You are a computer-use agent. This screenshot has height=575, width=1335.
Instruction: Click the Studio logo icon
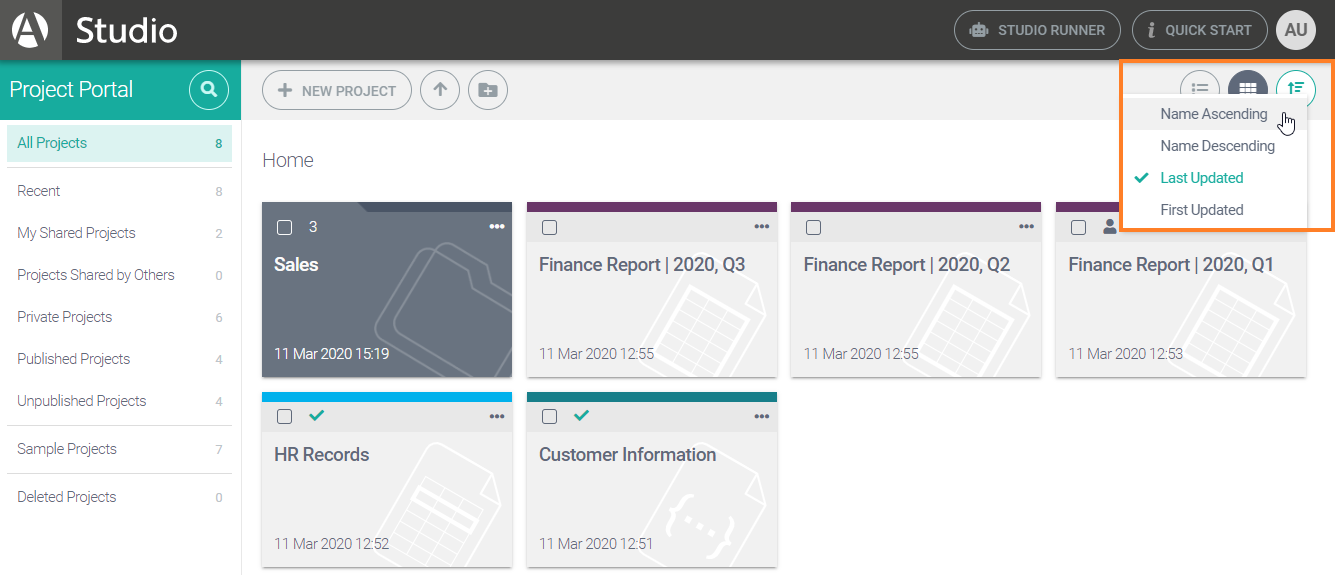point(30,30)
